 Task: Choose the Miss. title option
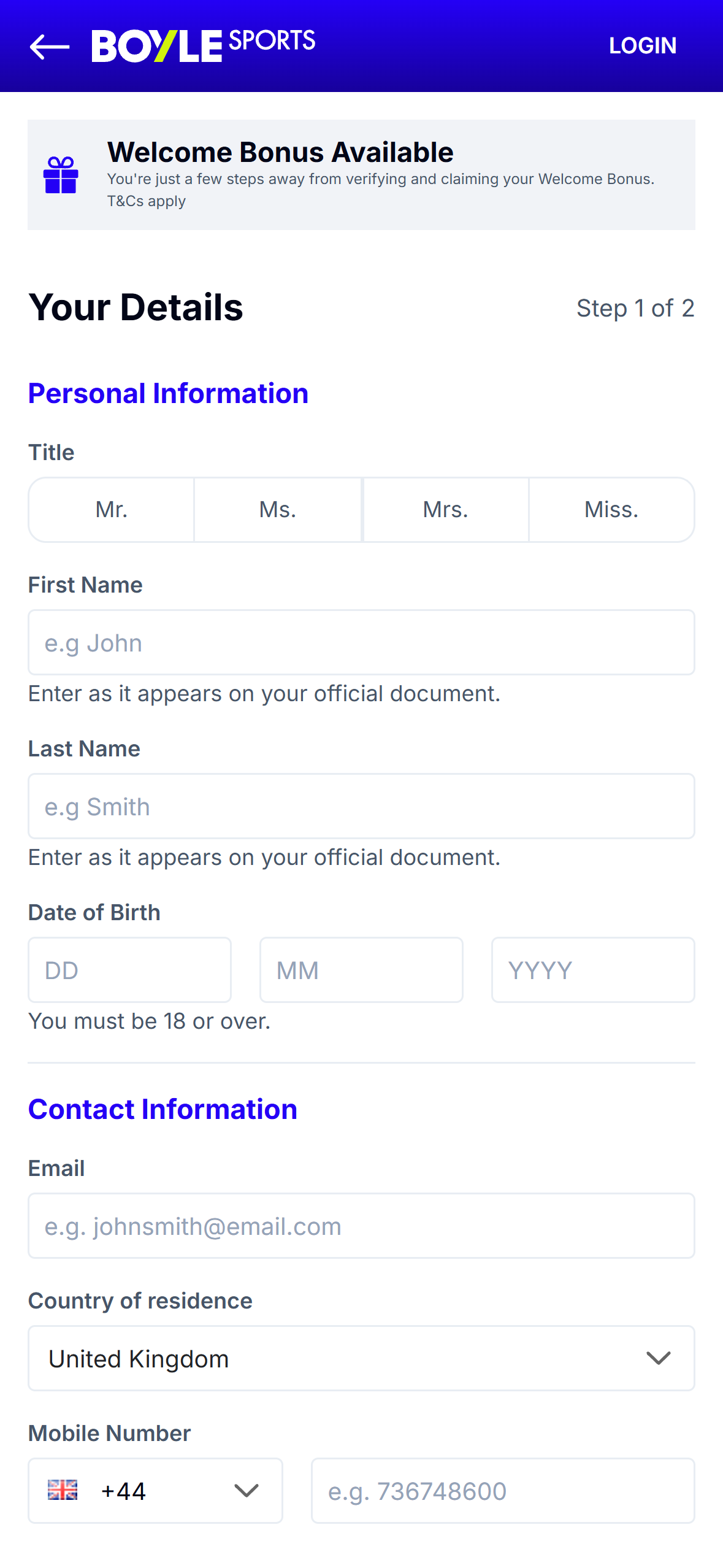tap(611, 510)
